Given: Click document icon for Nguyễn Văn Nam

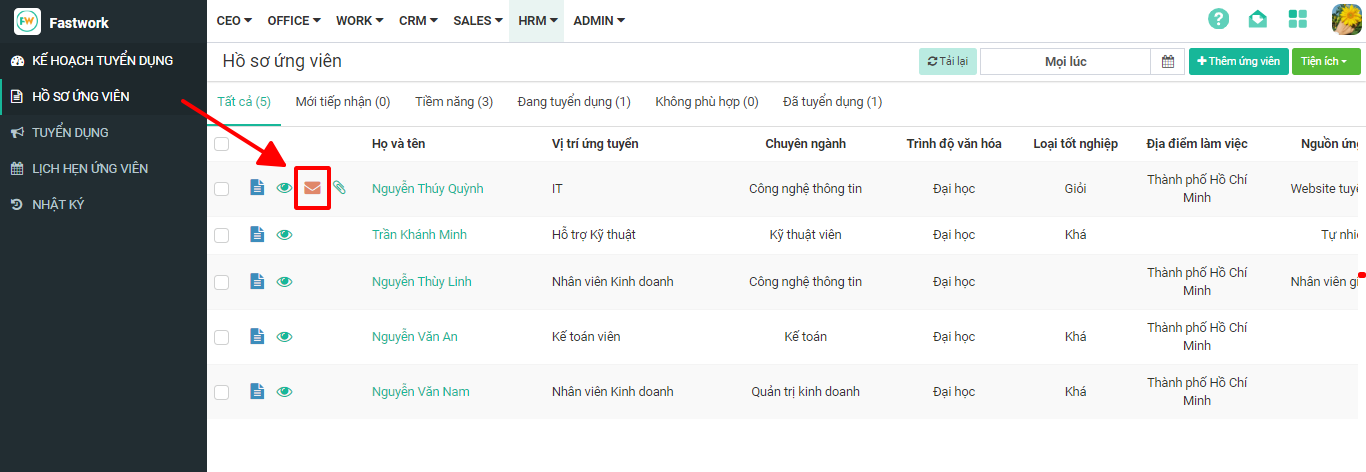Looking at the screenshot, I should tap(257, 392).
